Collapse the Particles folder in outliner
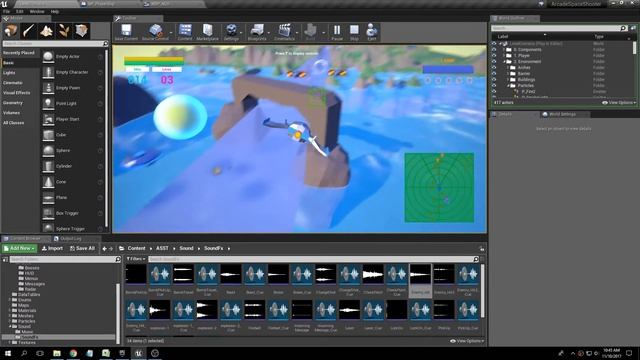 click(x=508, y=86)
